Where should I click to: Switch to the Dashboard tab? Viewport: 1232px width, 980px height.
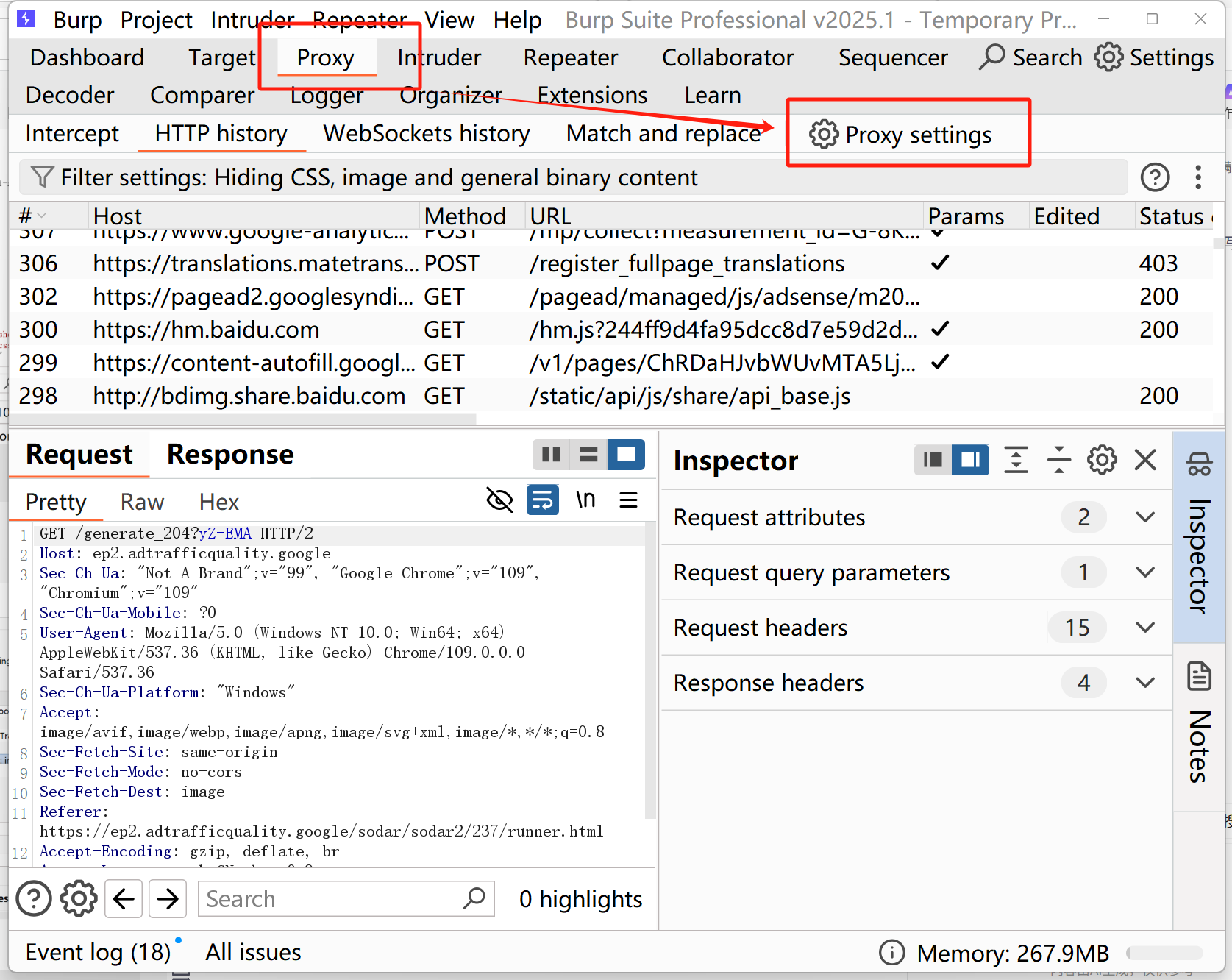tap(87, 57)
